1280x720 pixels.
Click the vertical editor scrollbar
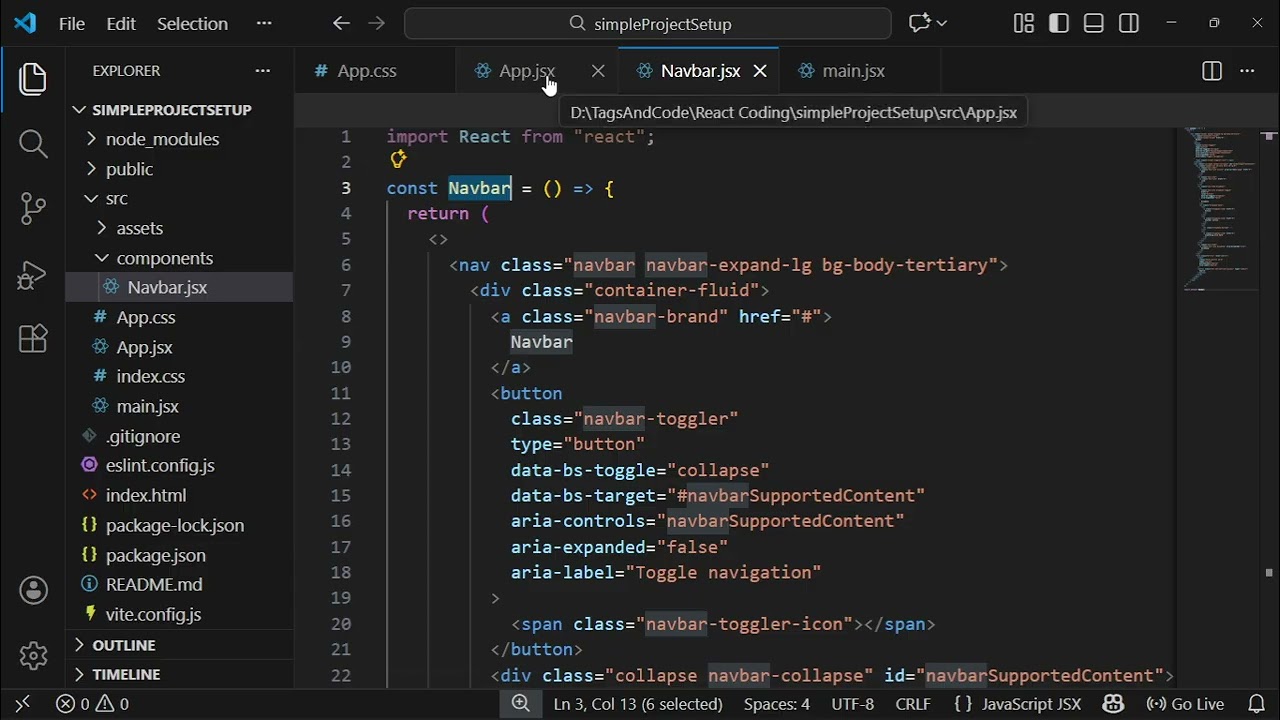click(x=1269, y=408)
